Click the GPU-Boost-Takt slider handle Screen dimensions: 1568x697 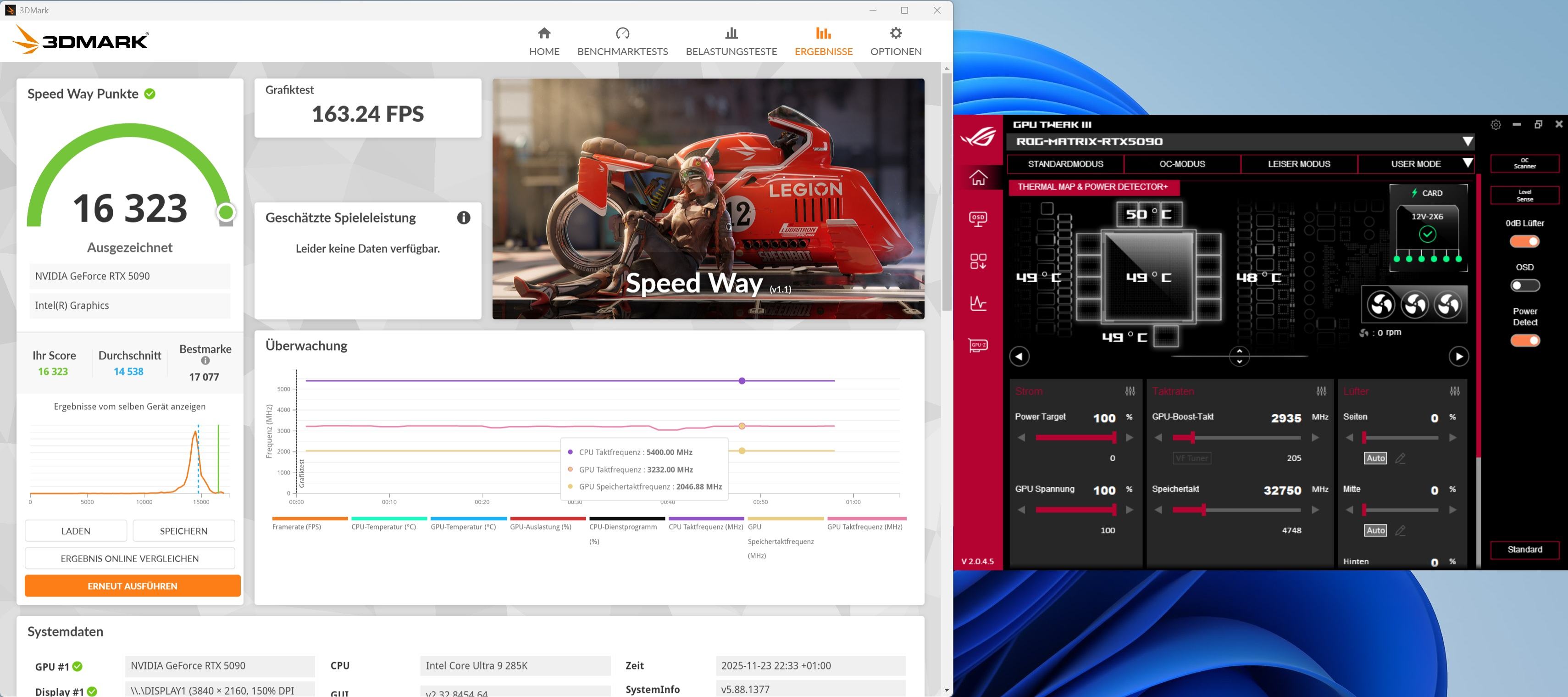pos(1192,437)
